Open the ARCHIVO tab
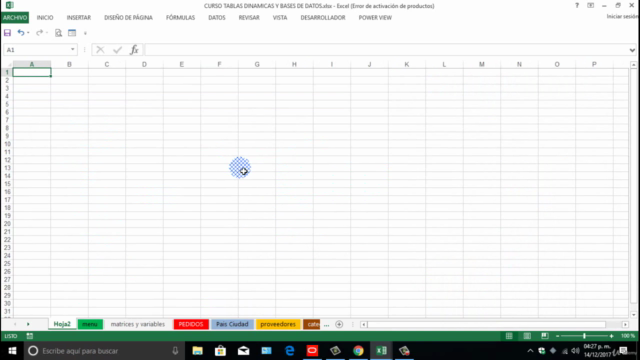 15,18
